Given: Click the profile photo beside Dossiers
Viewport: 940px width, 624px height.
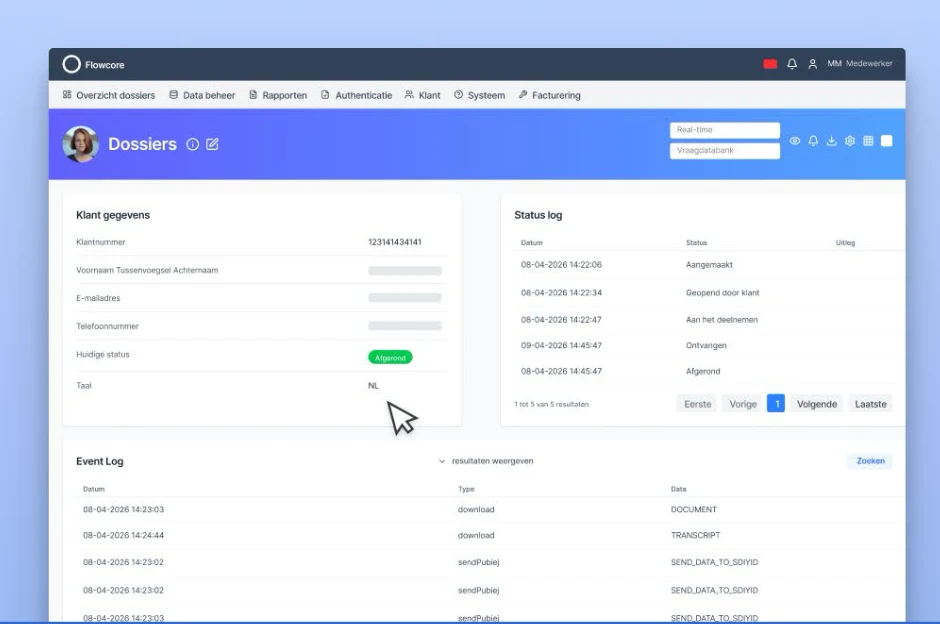Looking at the screenshot, I should [x=81, y=144].
